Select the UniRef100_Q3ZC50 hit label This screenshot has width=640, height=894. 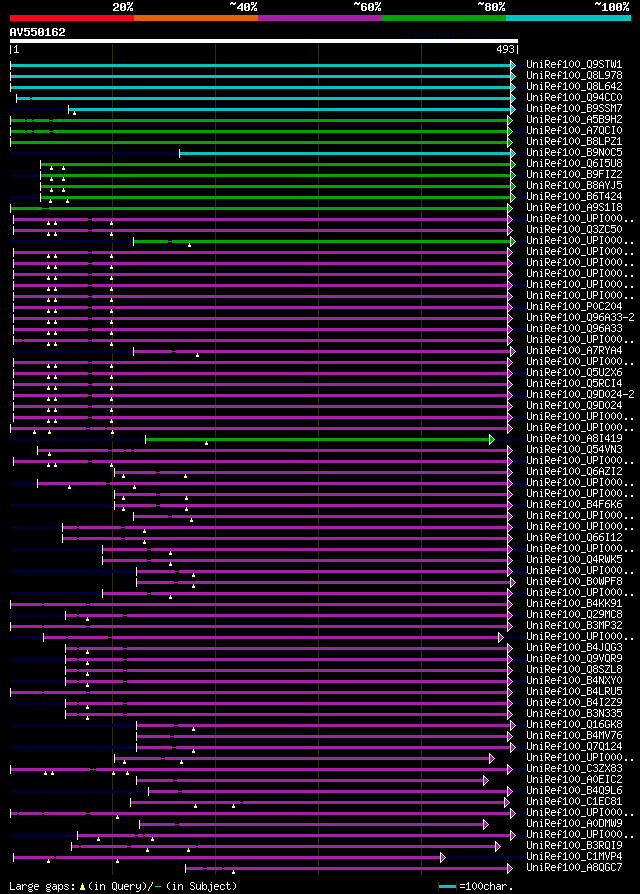pyautogui.click(x=574, y=230)
